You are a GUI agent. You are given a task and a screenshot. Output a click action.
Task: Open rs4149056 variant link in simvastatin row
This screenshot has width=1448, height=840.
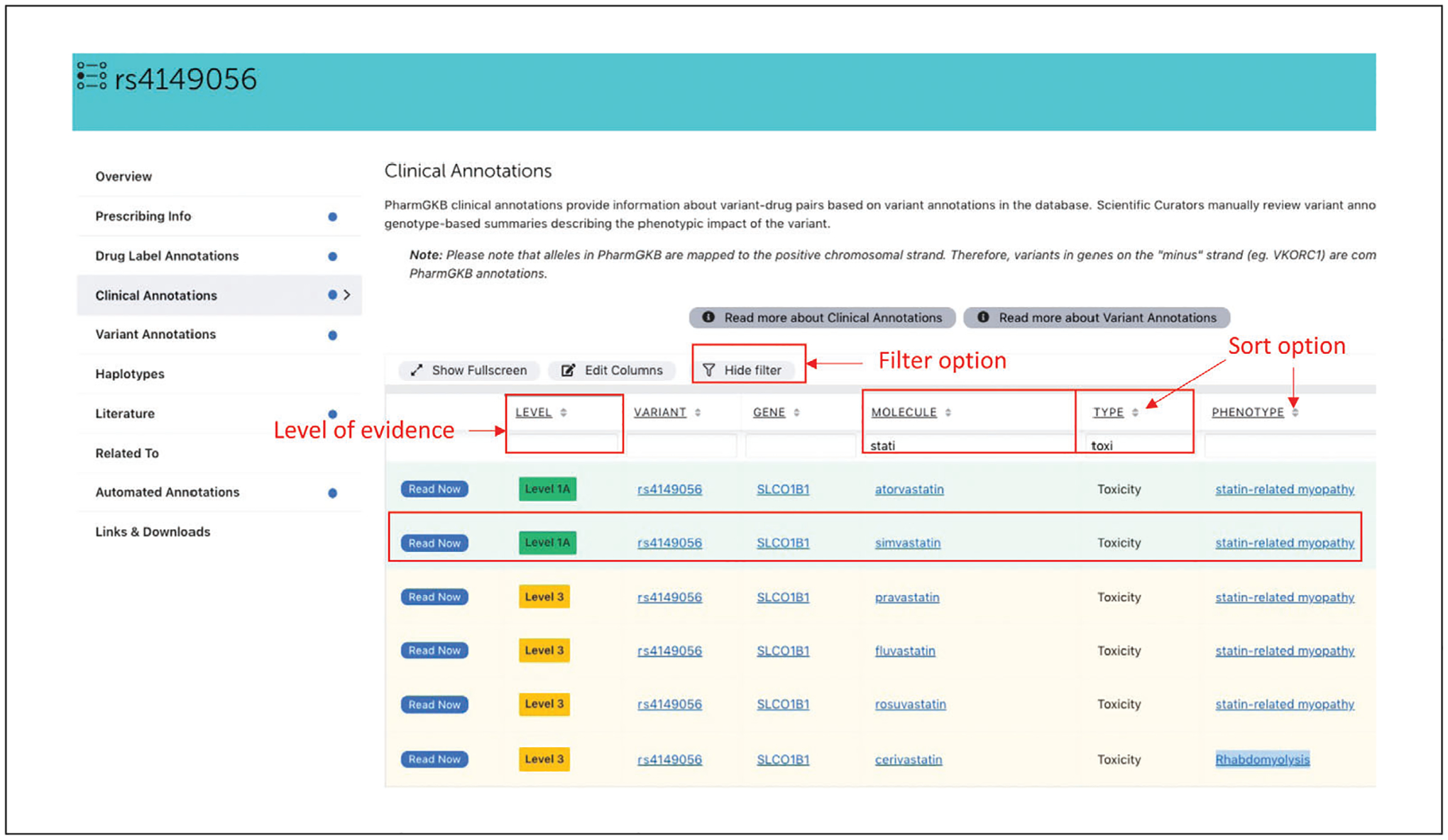pyautogui.click(x=669, y=543)
